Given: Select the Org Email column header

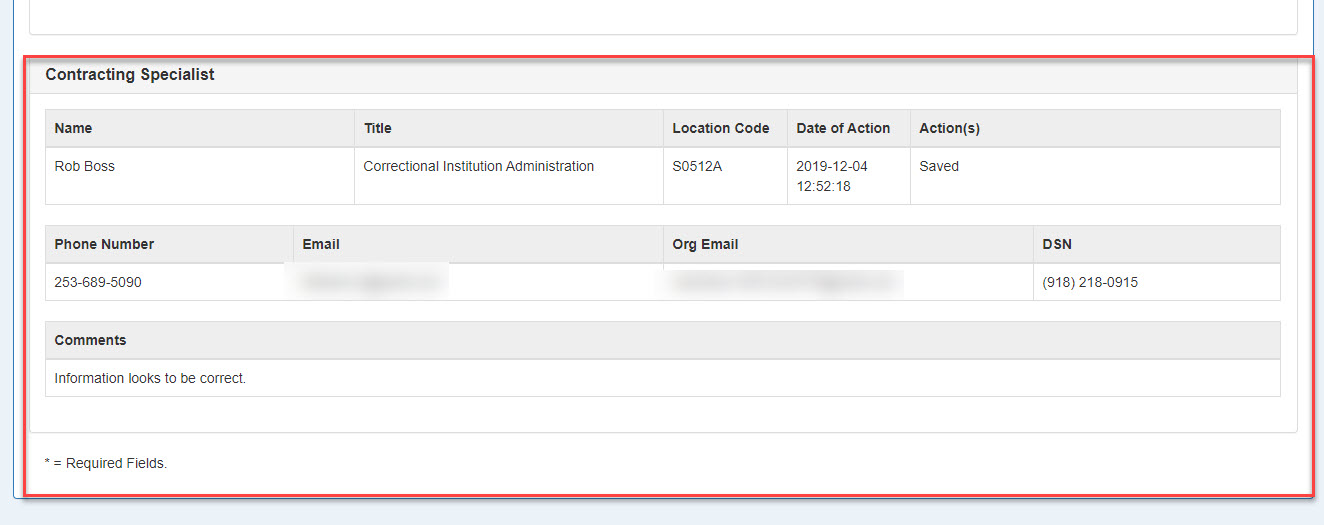Looking at the screenshot, I should pos(705,244).
